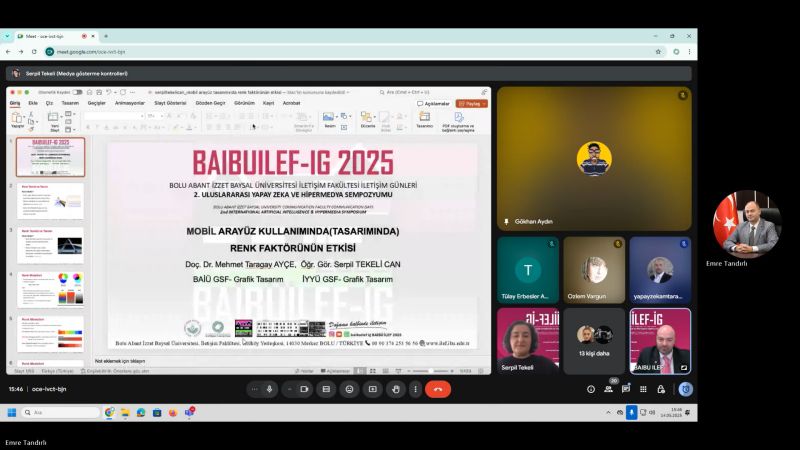Open host controls lock icon
The width and height of the screenshot is (800, 450).
point(661,389)
